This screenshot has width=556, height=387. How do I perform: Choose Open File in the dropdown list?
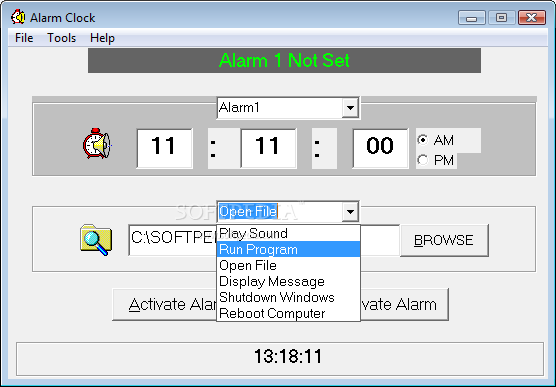(x=288, y=265)
